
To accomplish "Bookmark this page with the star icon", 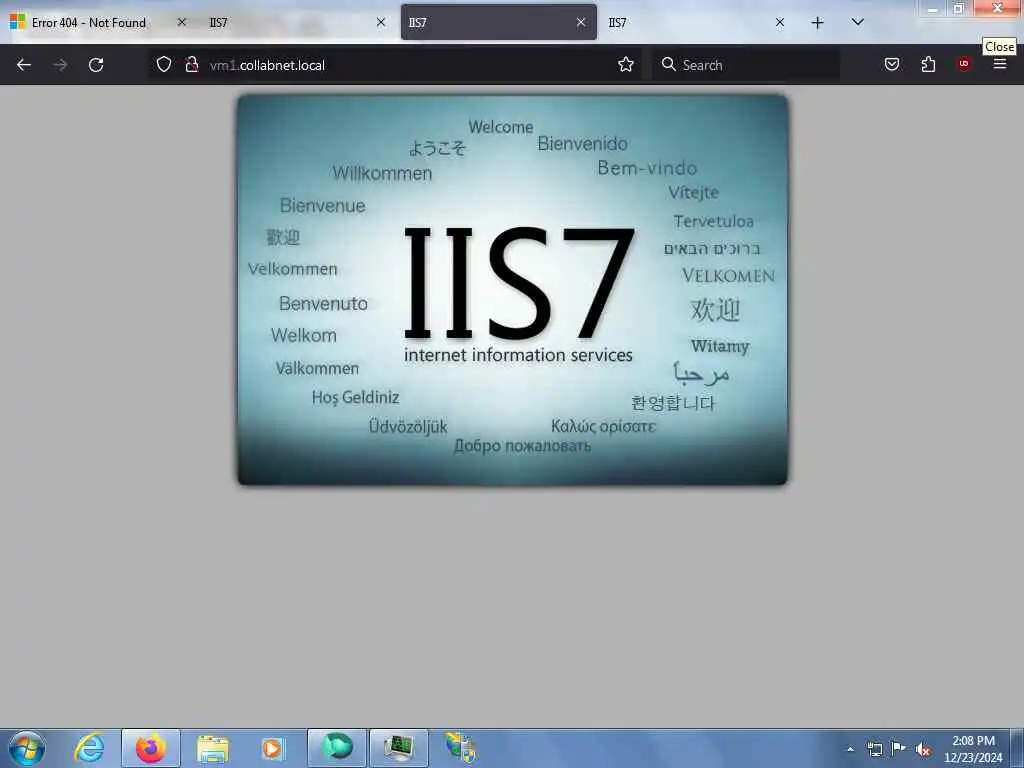I will pyautogui.click(x=626, y=64).
